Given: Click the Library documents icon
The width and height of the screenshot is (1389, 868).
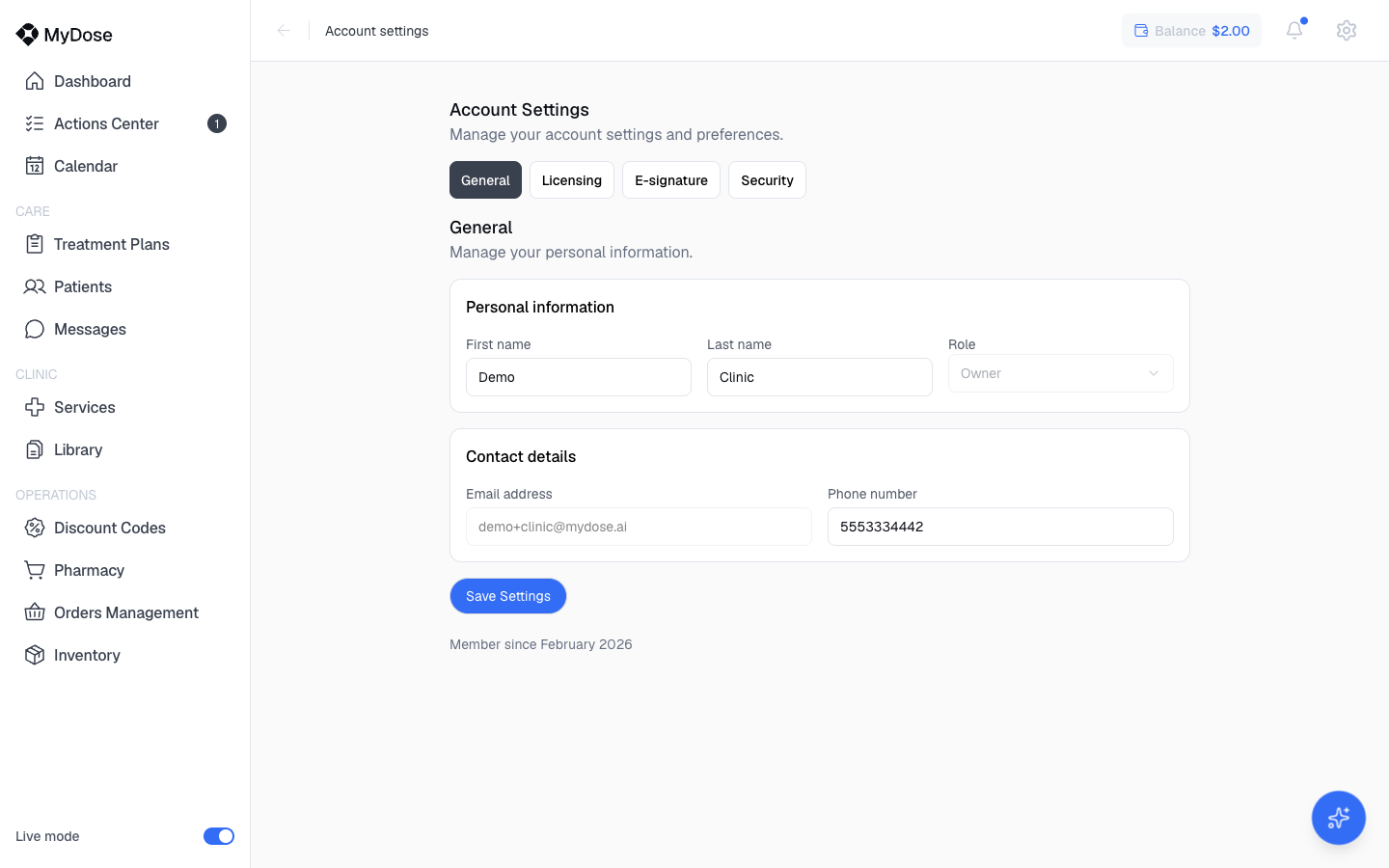Looking at the screenshot, I should (x=35, y=449).
